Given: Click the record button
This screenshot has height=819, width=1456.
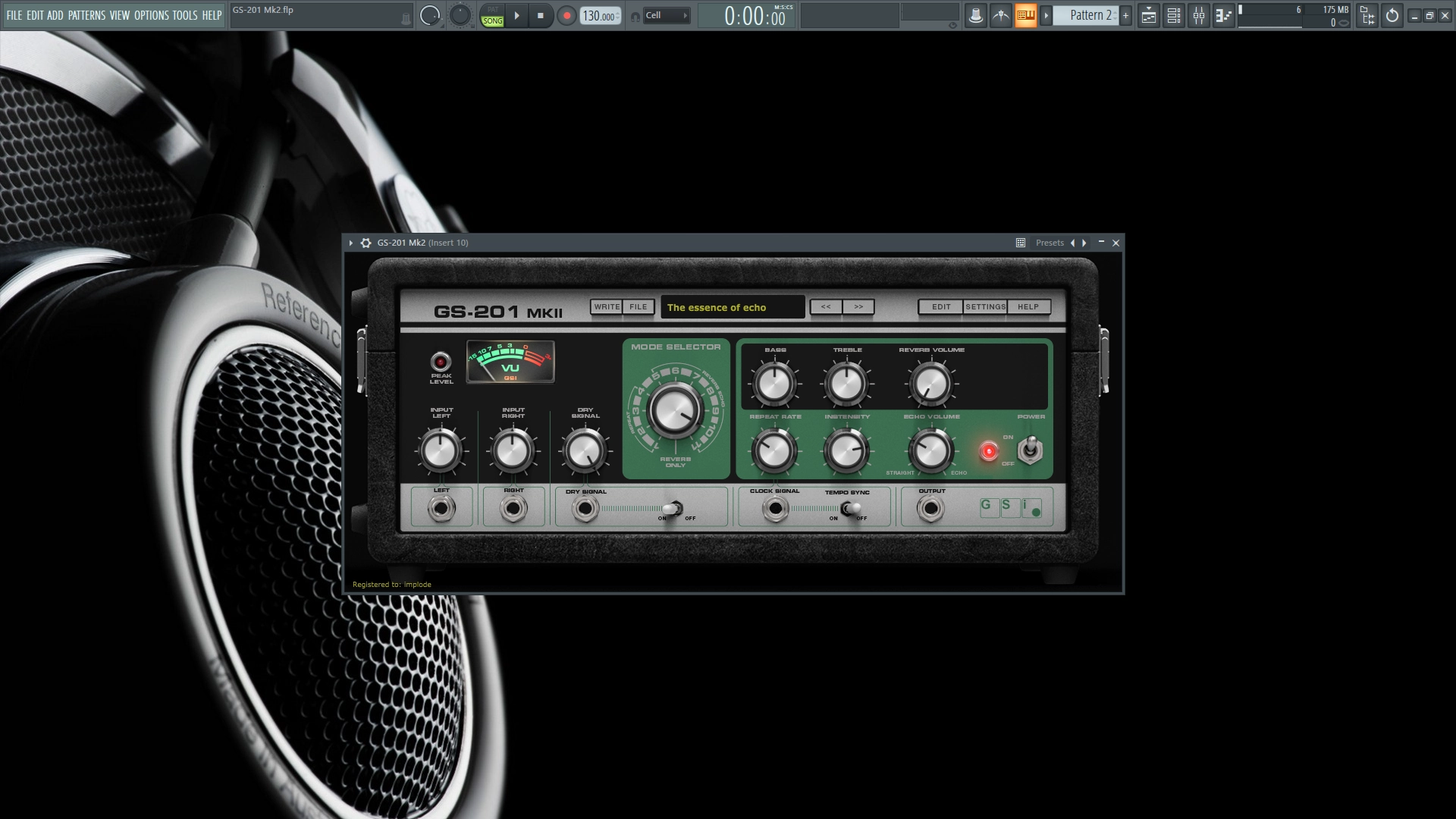Looking at the screenshot, I should [x=566, y=15].
